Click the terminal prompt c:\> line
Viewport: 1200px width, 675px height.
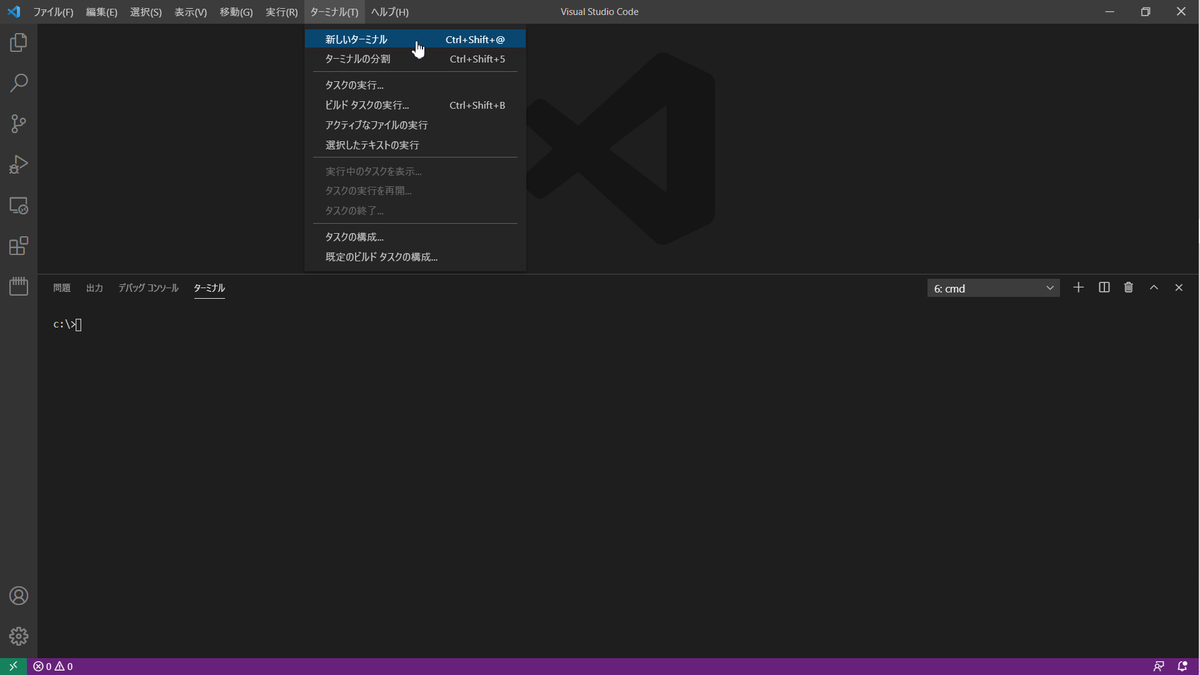pos(67,324)
